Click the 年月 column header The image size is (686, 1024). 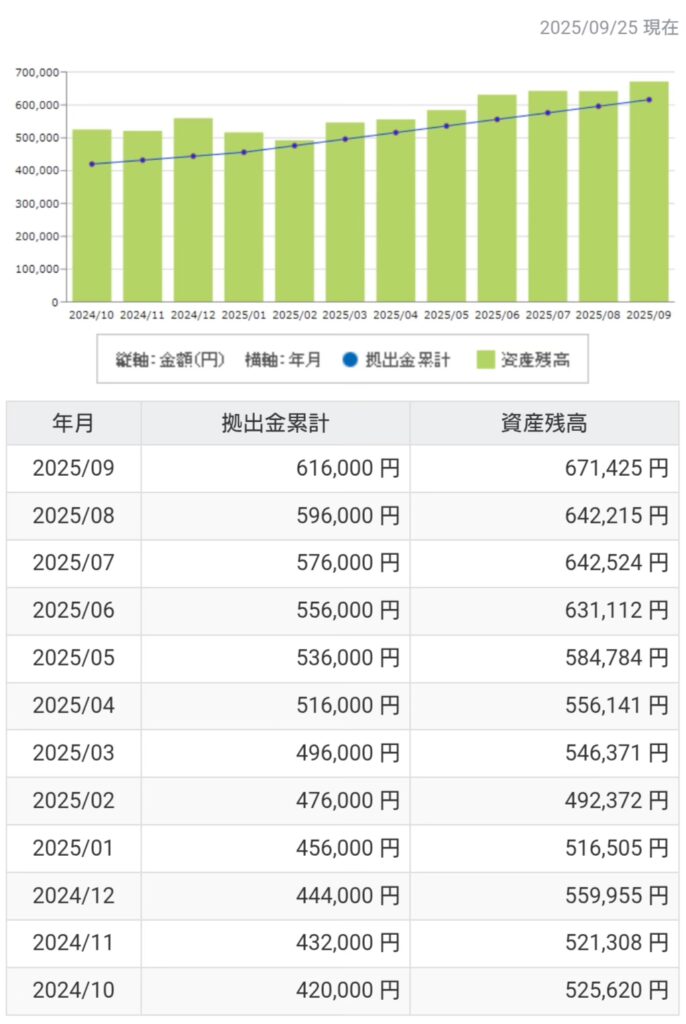(74, 423)
